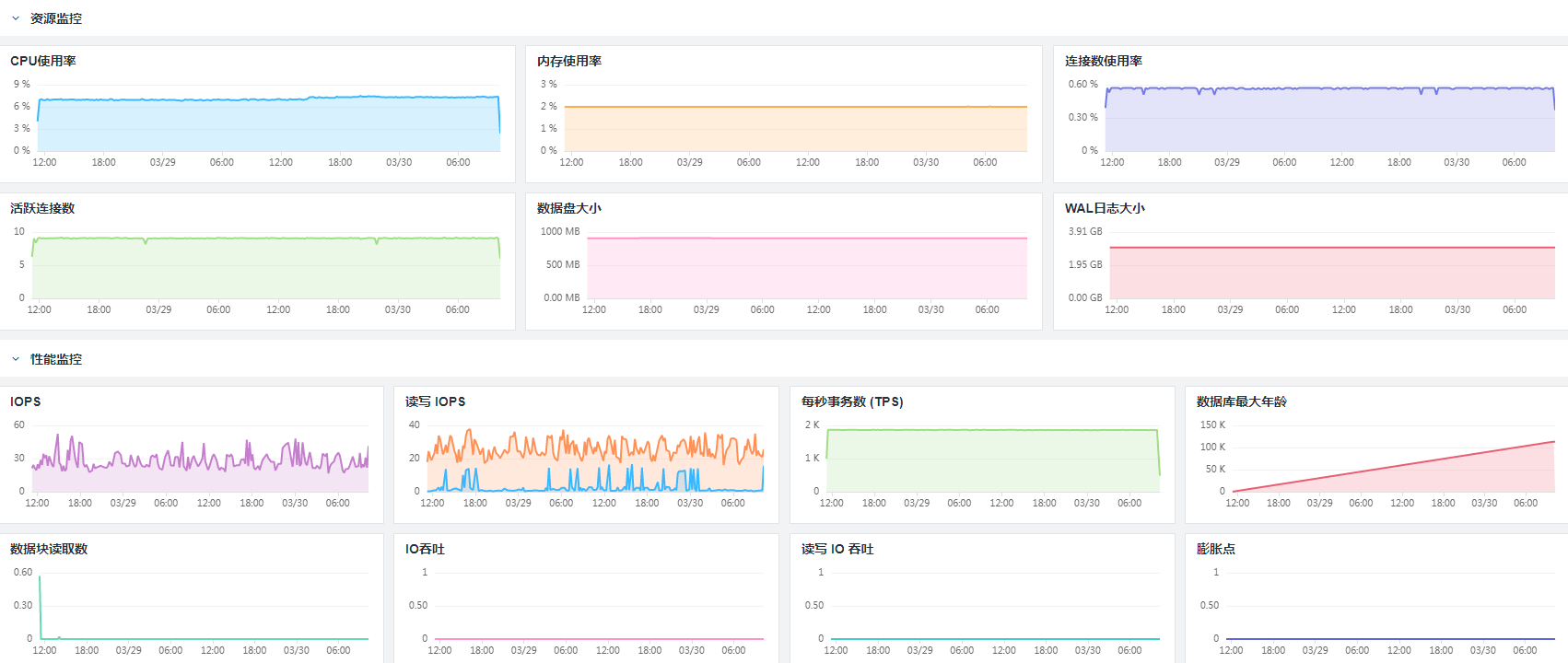The width and height of the screenshot is (1568, 663).
Task: Click the 150 K label on 数据库最大年龄 chart
Action: click(x=1212, y=425)
